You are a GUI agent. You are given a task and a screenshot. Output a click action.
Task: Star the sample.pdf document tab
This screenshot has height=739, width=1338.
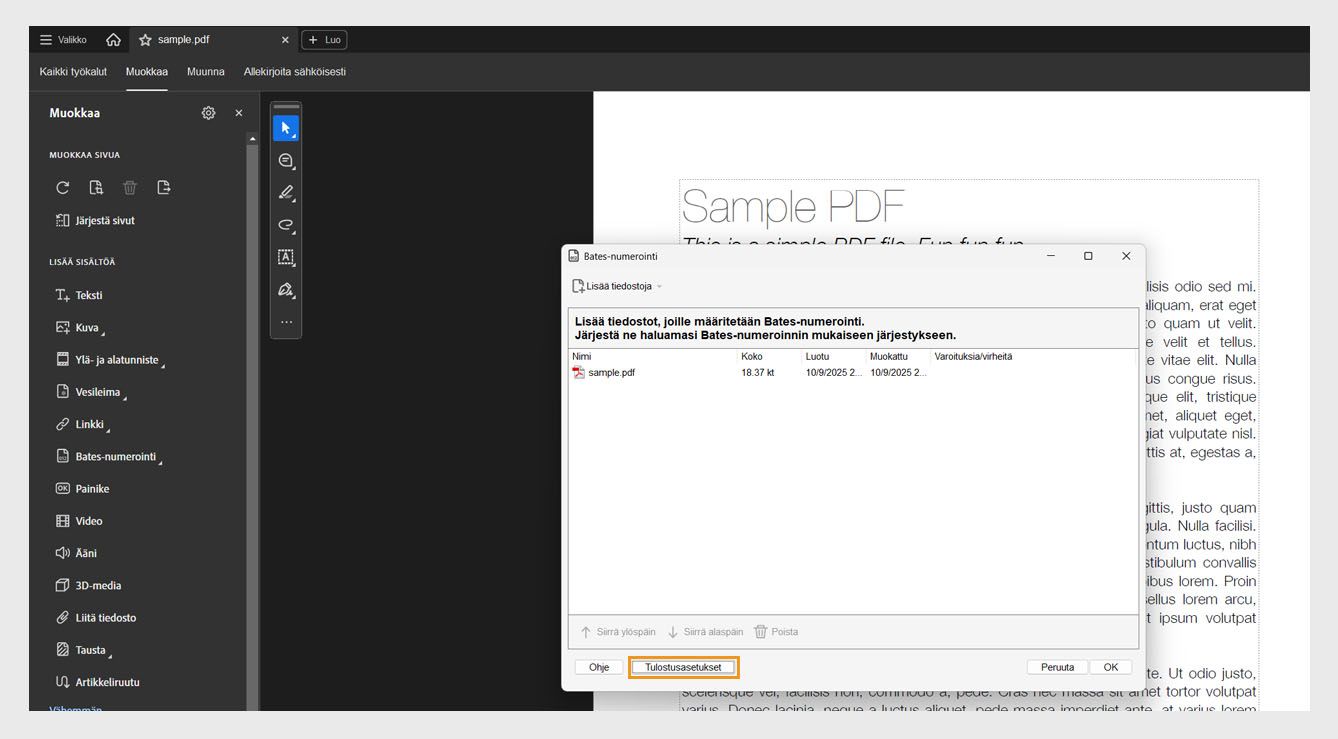pyautogui.click(x=145, y=40)
